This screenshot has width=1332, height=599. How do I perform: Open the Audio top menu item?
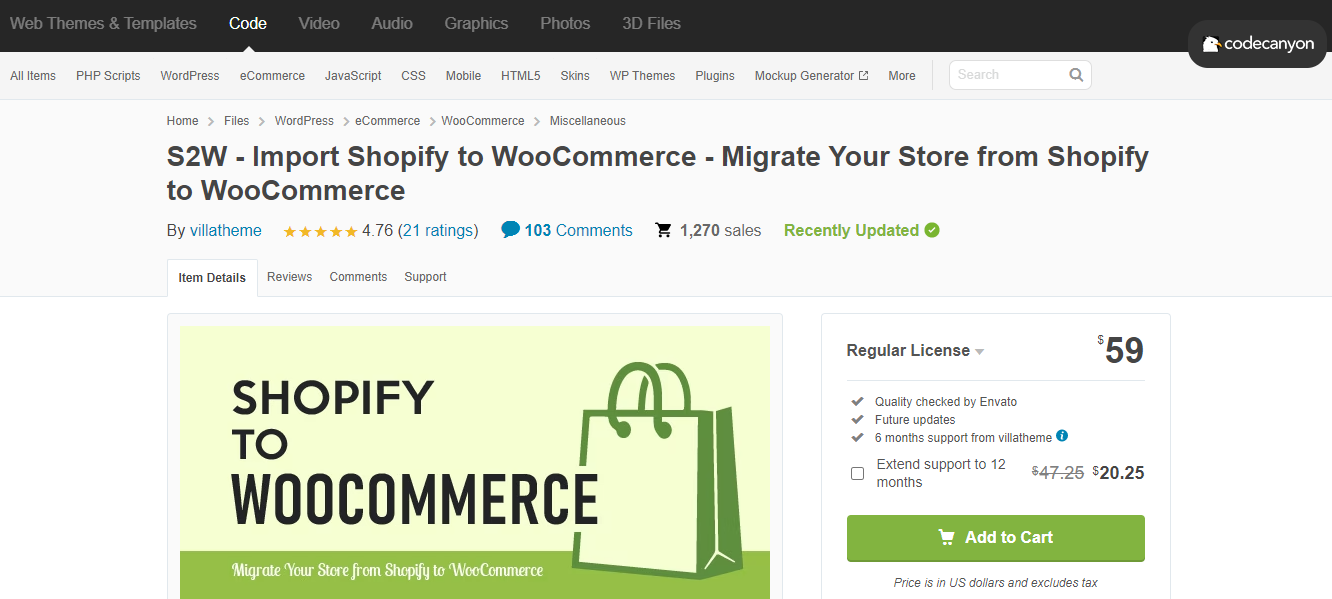click(392, 23)
